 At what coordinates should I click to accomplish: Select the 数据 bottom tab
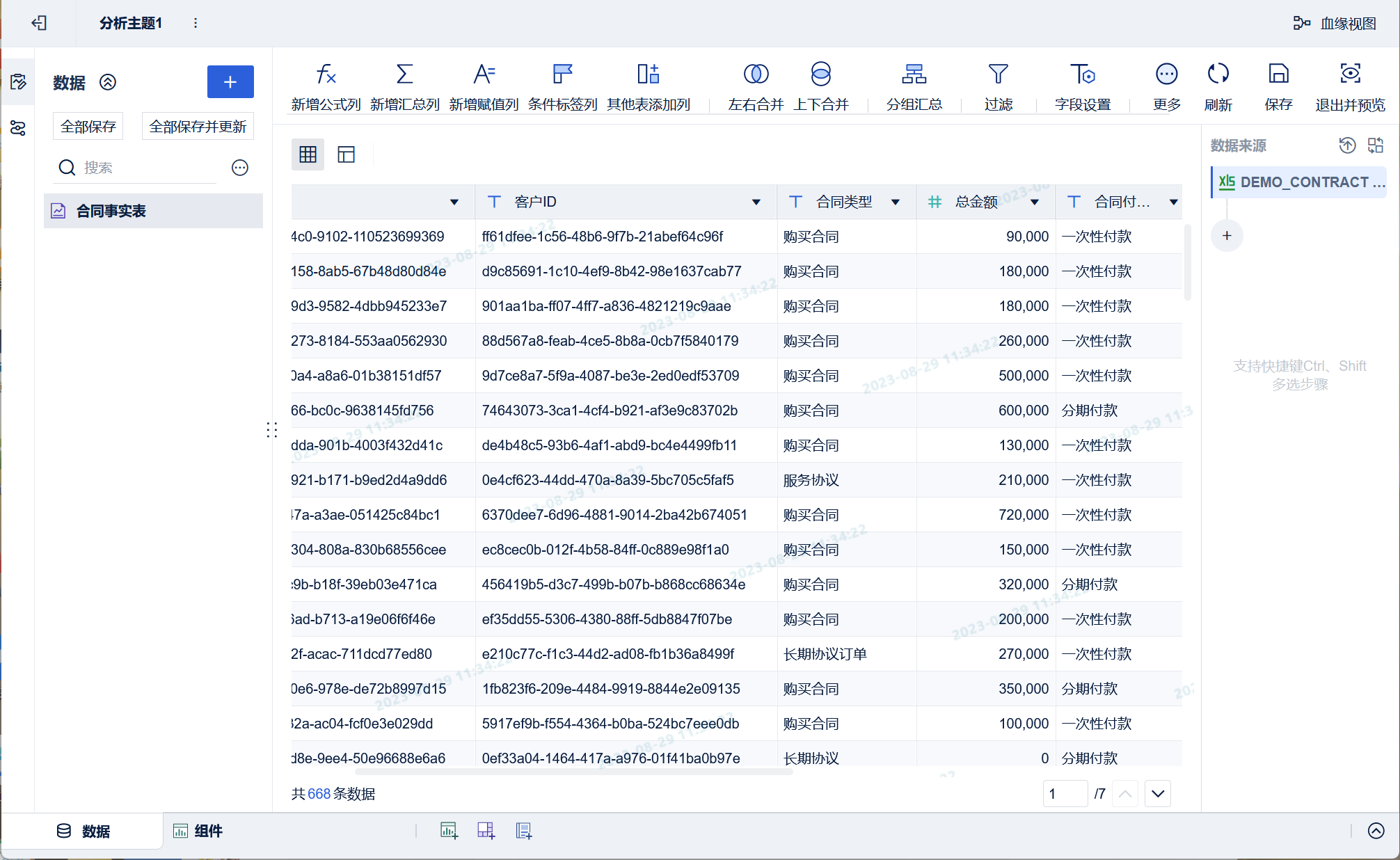pyautogui.click(x=83, y=831)
